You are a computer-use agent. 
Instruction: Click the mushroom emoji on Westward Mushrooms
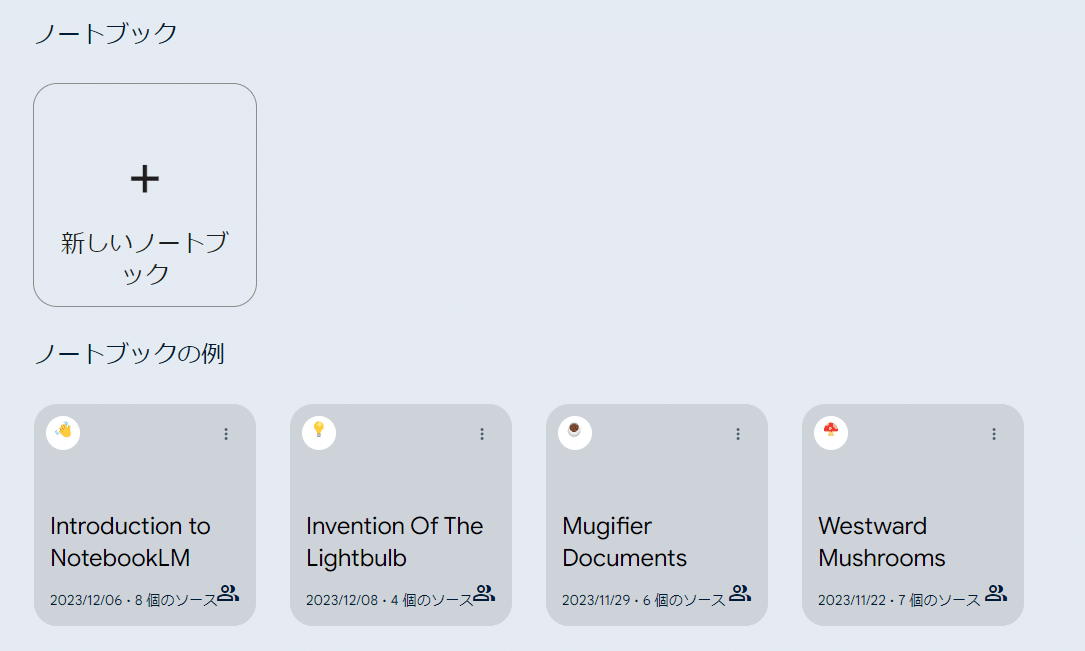(830, 433)
